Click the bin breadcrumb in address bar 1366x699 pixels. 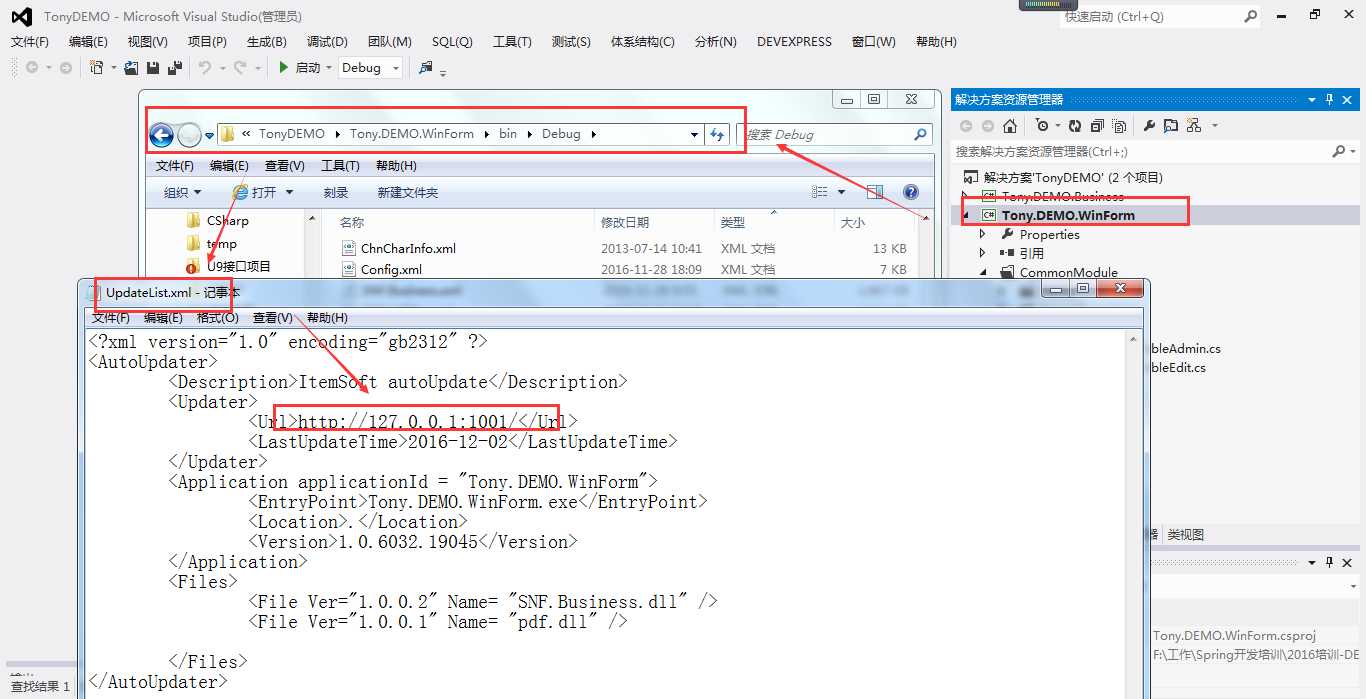(508, 134)
